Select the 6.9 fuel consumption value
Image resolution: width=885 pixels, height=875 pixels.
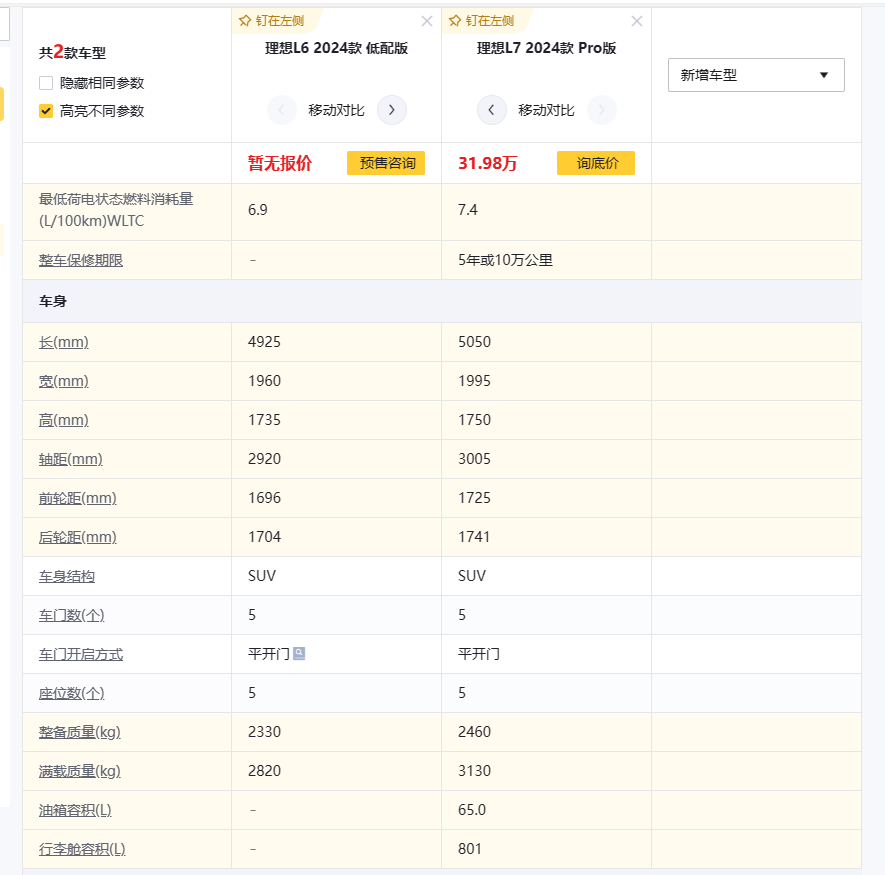tap(257, 210)
